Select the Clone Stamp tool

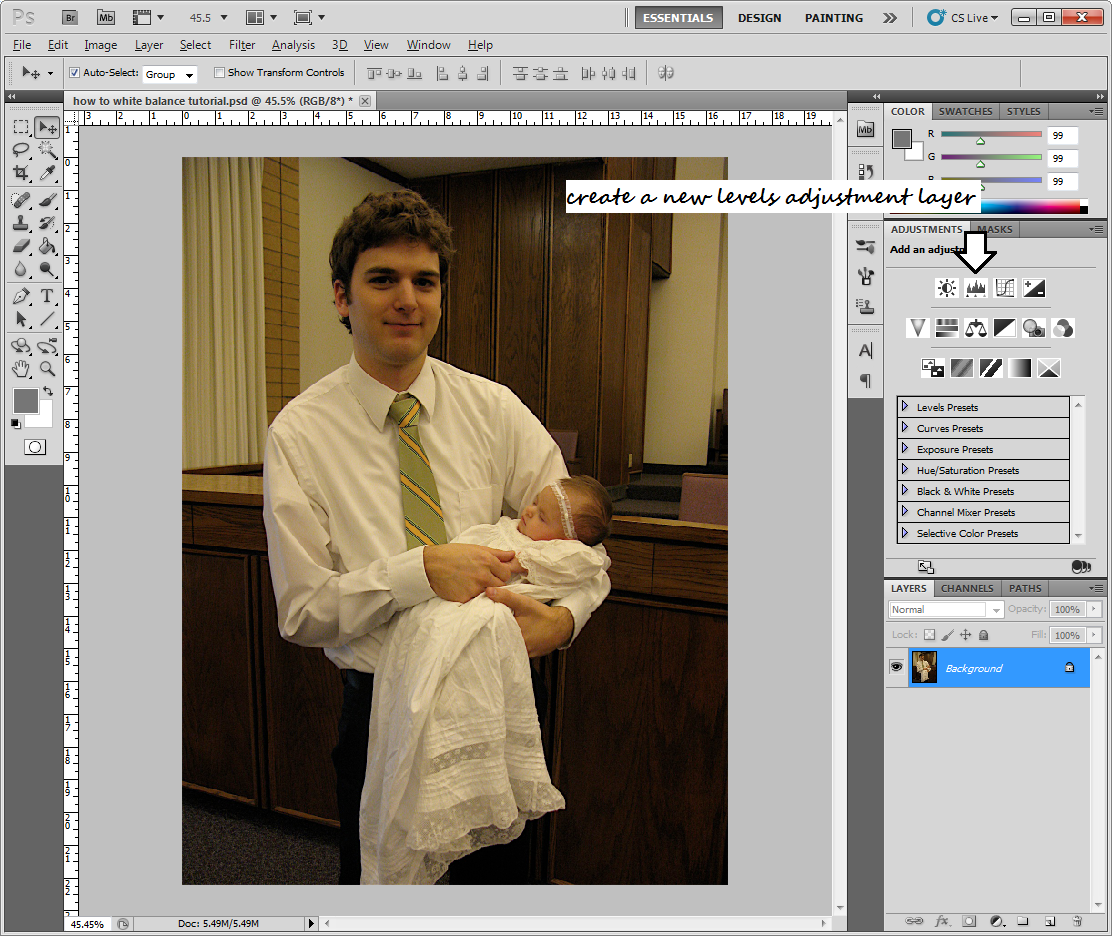[x=21, y=223]
